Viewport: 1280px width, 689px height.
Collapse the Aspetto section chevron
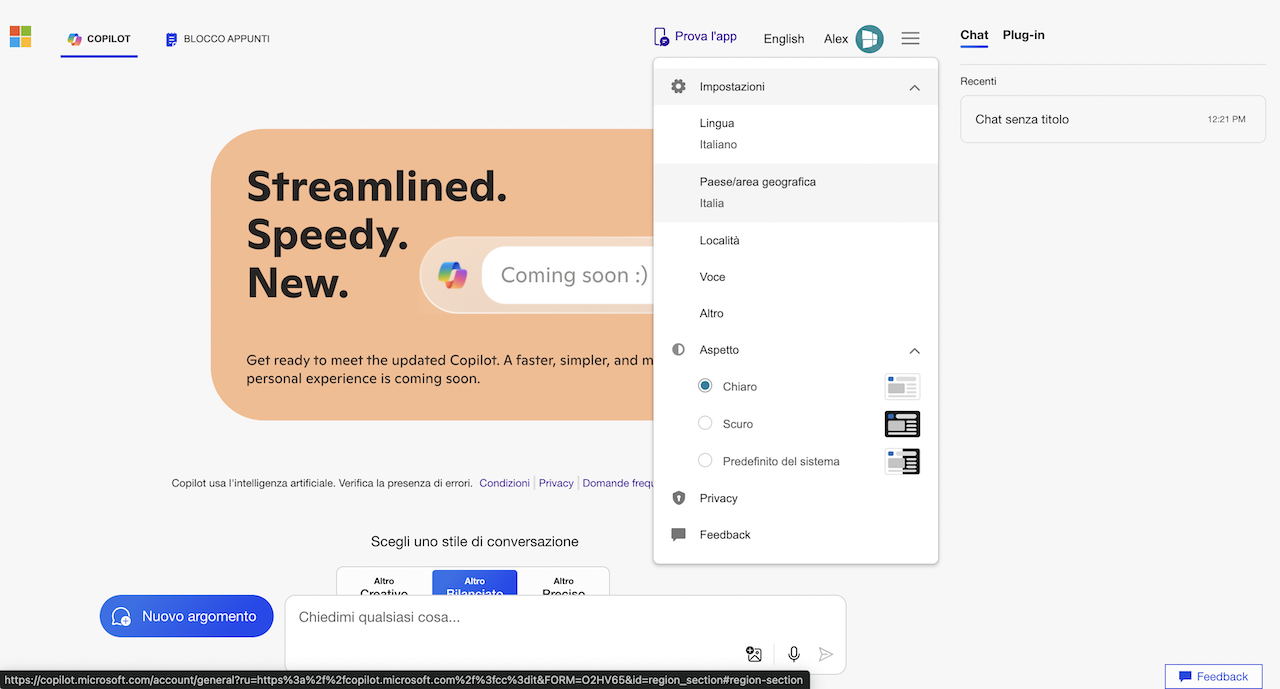914,351
